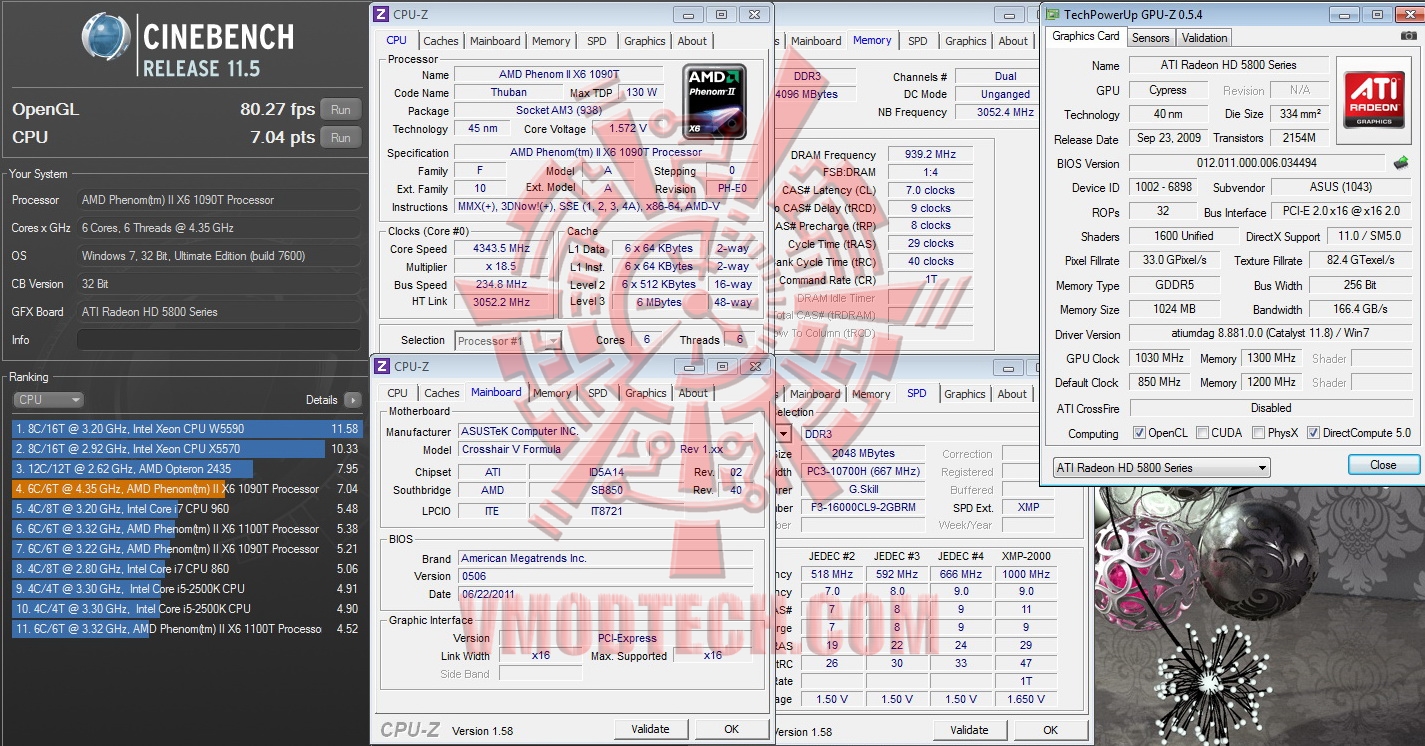The width and height of the screenshot is (1425, 746).
Task: Click the ATI Radeon Graphics logo
Action: pos(1376,99)
